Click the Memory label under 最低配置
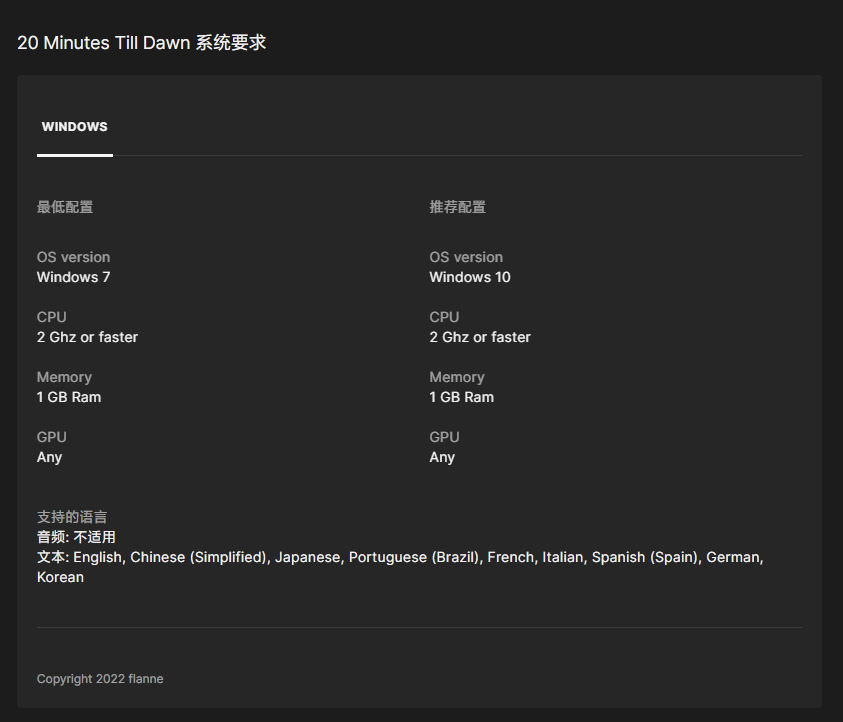The width and height of the screenshot is (843, 722). (64, 377)
